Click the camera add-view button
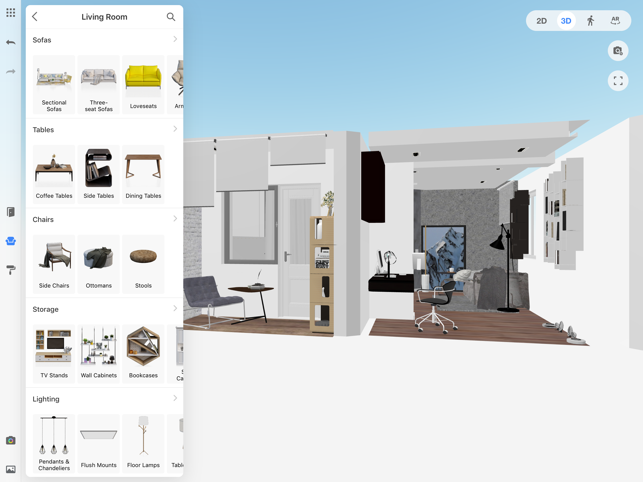The height and width of the screenshot is (482, 643). 618,51
